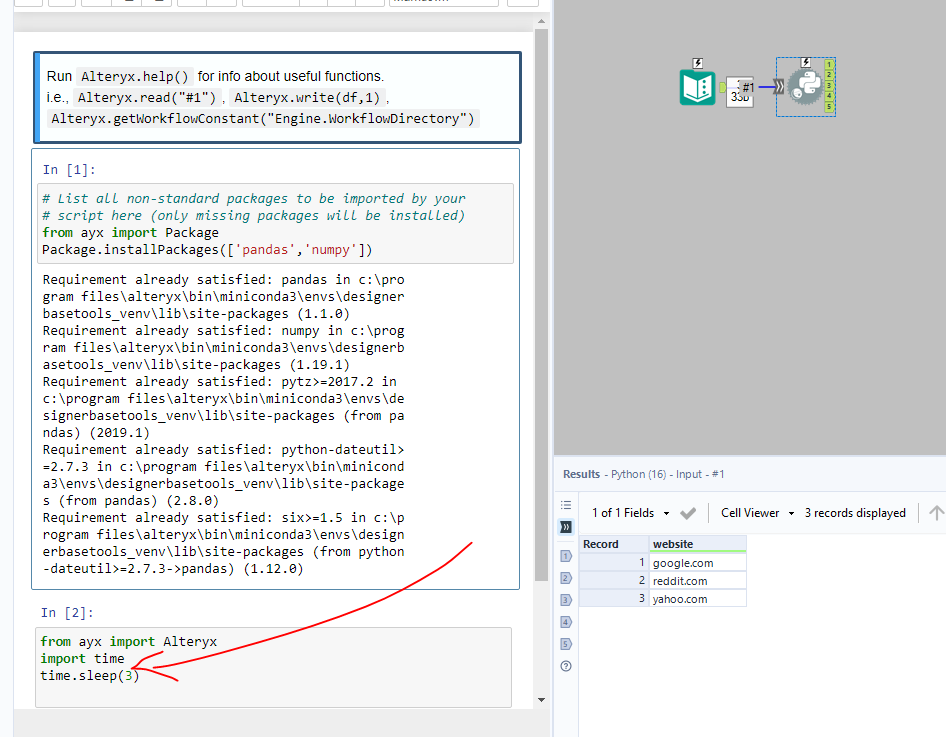
Task: View output 1 data in Results sidebar
Action: click(x=566, y=556)
